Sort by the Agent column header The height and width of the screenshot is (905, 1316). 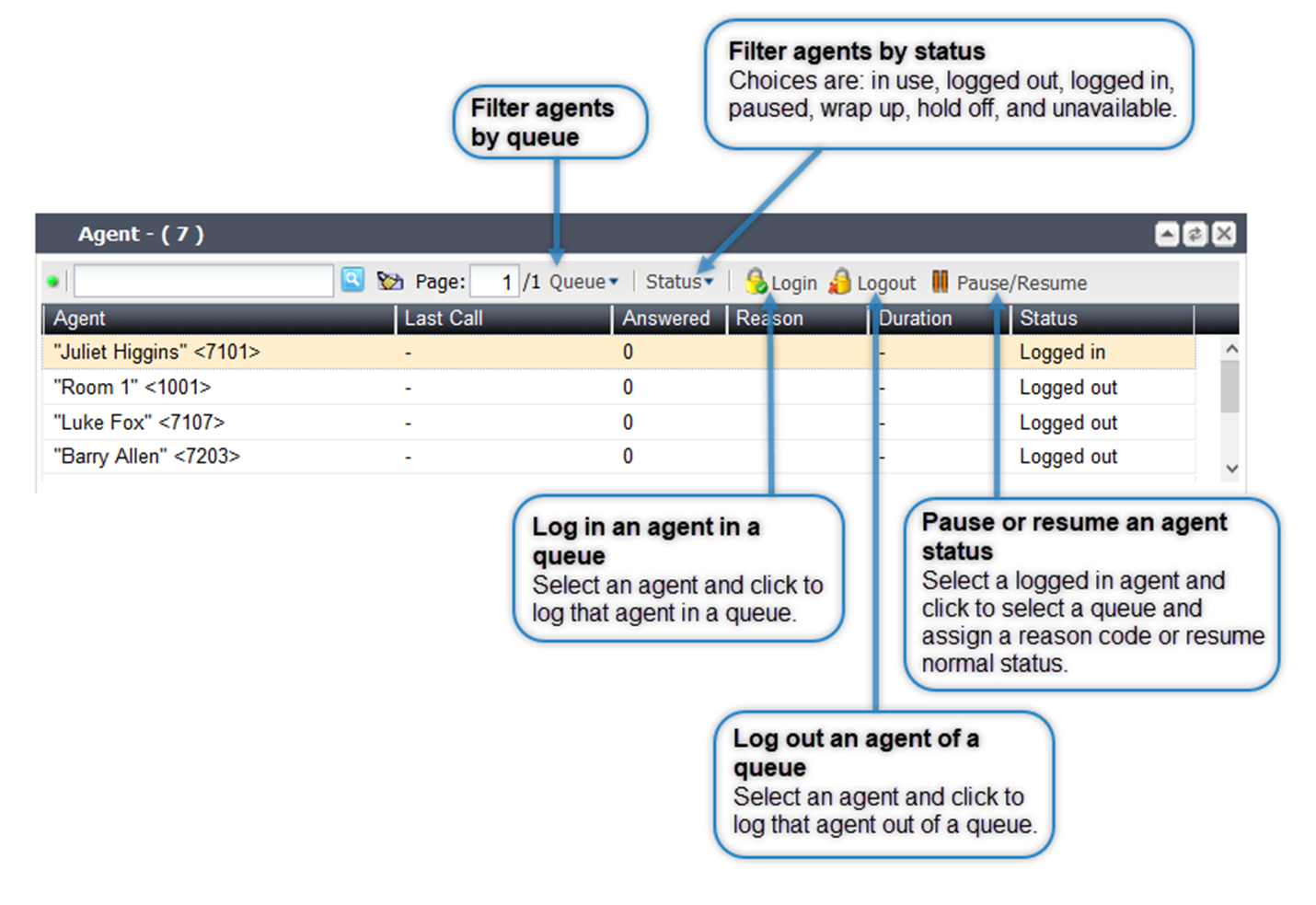pyautogui.click(x=219, y=319)
